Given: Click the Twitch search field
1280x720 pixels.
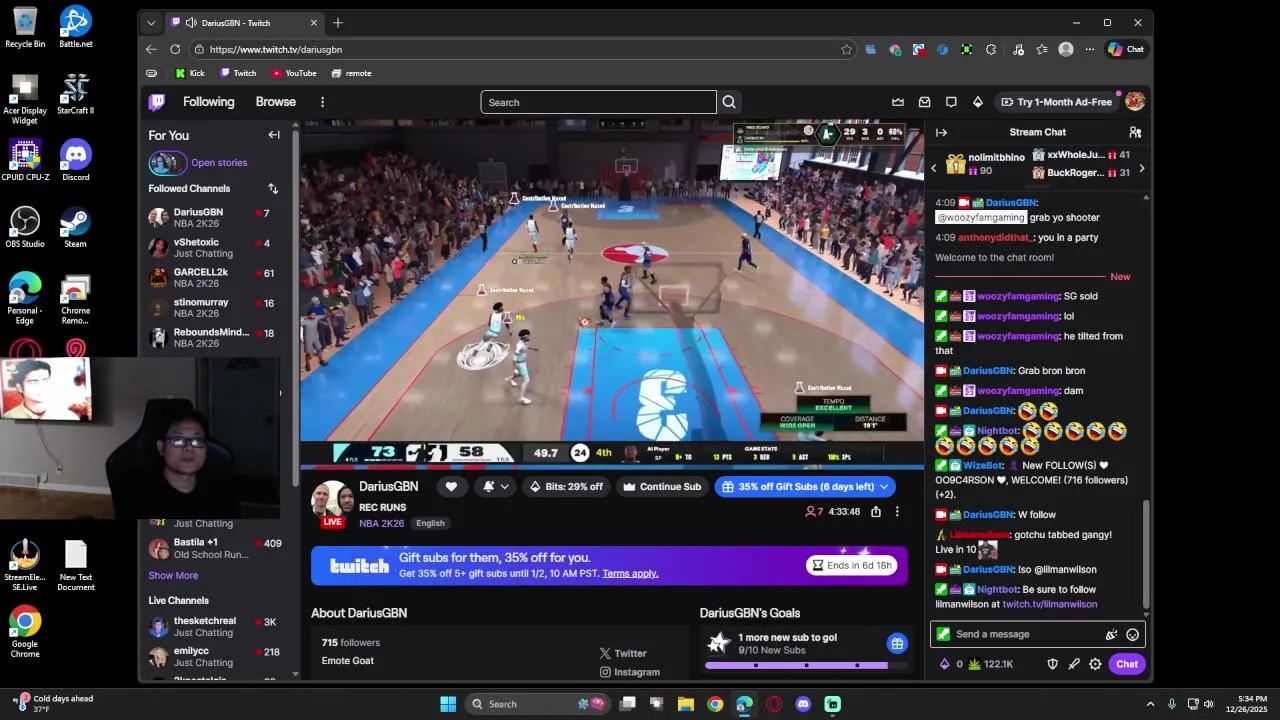Looking at the screenshot, I should 598,102.
